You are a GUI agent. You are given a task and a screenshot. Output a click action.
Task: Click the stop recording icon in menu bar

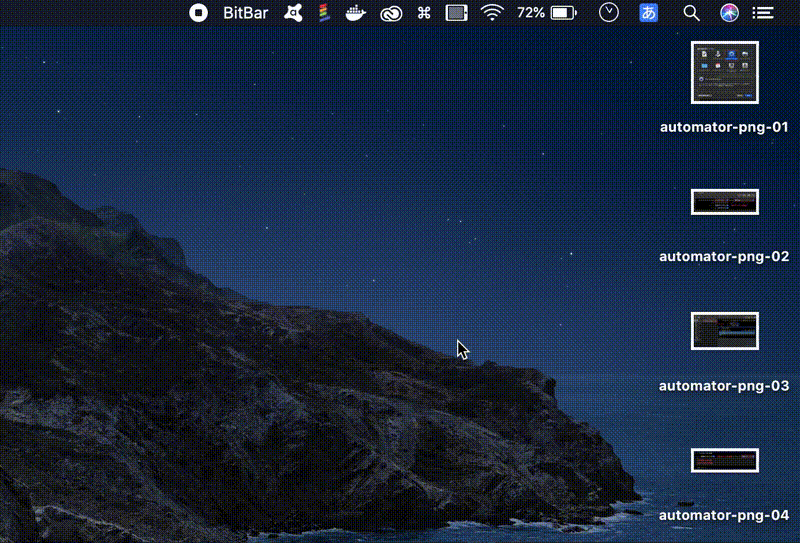pos(199,13)
